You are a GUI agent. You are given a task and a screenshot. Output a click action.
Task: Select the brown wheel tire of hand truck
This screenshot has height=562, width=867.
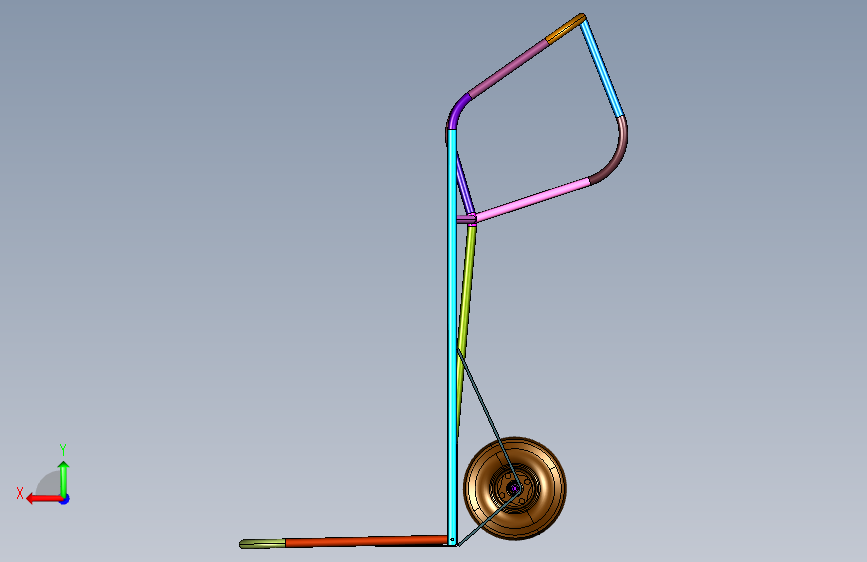tap(515, 488)
